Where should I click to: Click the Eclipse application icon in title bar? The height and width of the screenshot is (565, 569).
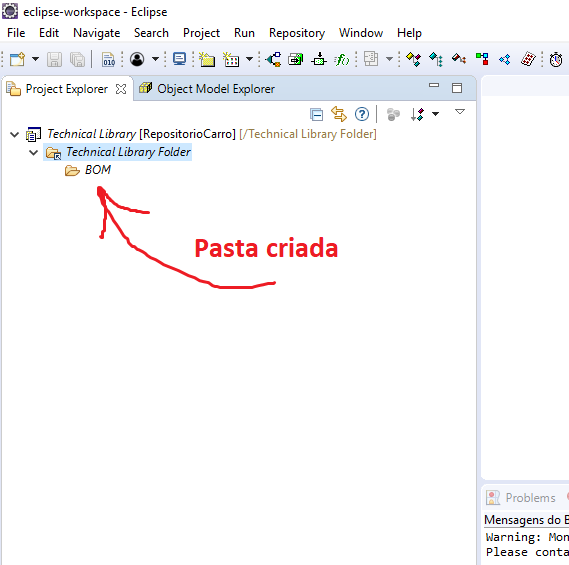coord(9,11)
